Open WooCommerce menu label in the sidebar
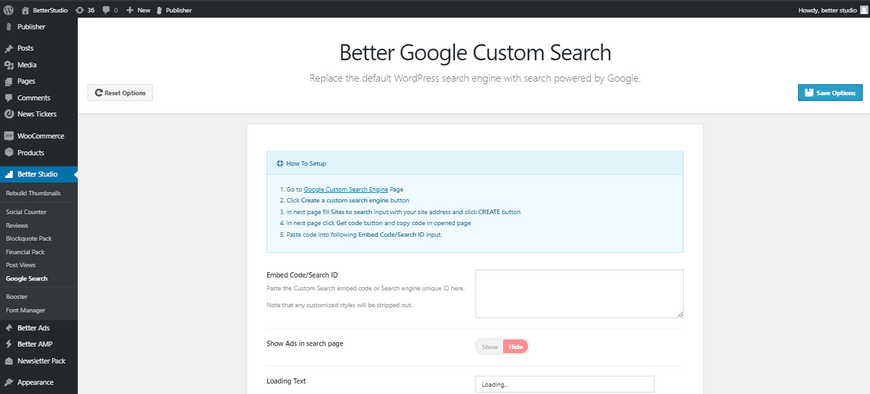Screen dimensions: 870x394 tap(41, 136)
